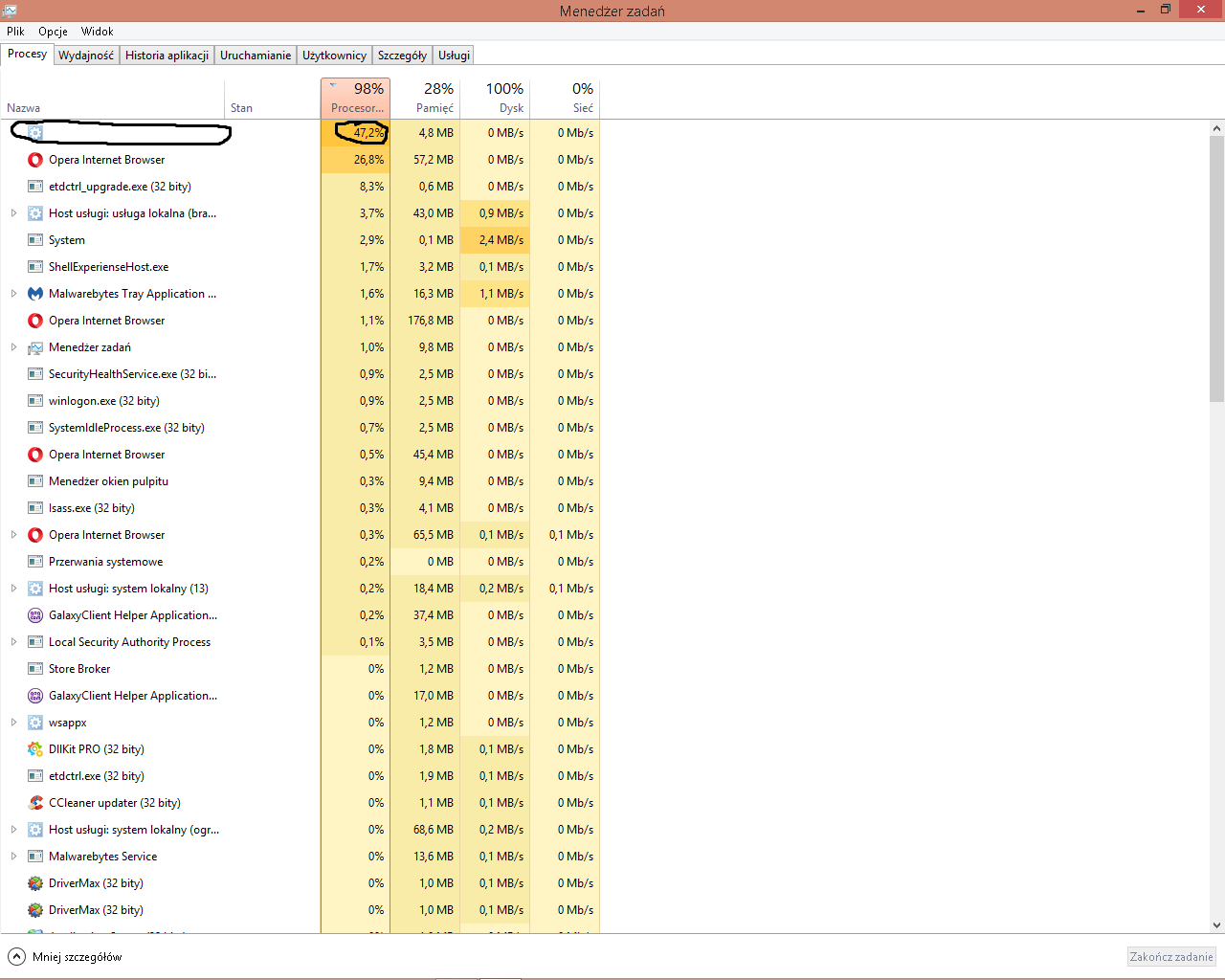Image resolution: width=1225 pixels, height=980 pixels.
Task: Sort by the Pamięć column header
Action: [426, 99]
